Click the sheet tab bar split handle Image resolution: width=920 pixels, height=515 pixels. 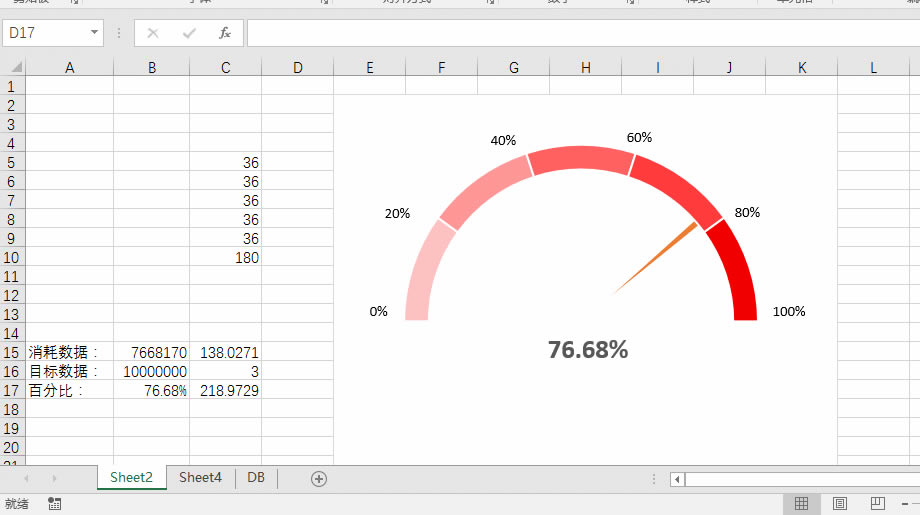(x=654, y=479)
